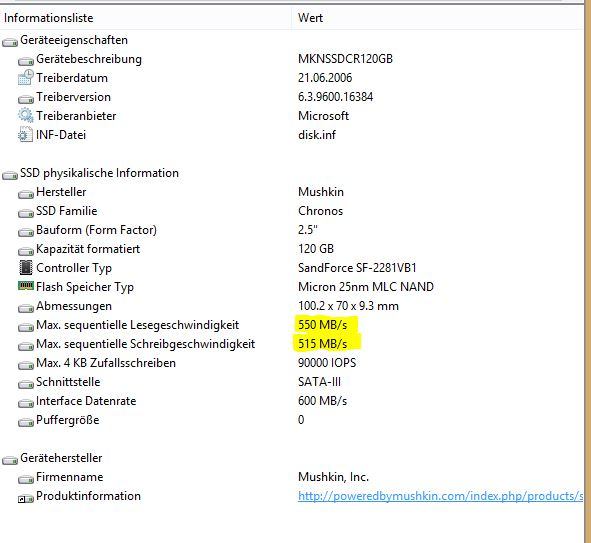Screen dimensions: 591x543
Task: Click the Puffergröße row icon
Action: 26,422
